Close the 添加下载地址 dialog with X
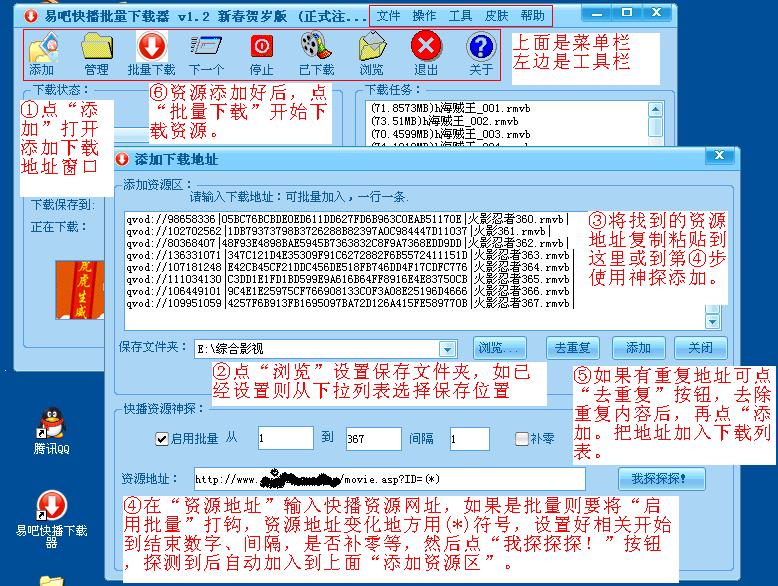This screenshot has height=586, width=778. pyautogui.click(x=719, y=156)
